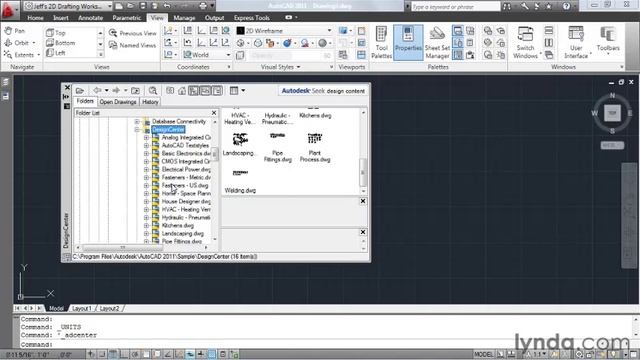This screenshot has height=360, width=640.
Task: Click the content area vertical scrollbar thumb
Action: (363, 172)
